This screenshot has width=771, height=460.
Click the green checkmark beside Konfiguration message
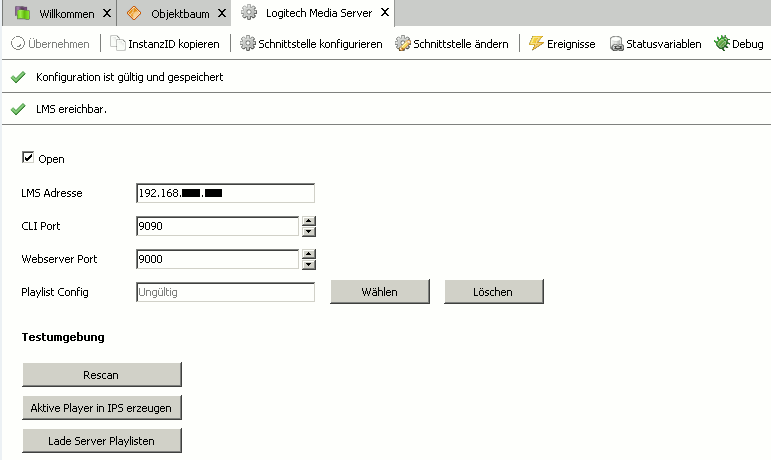pyautogui.click(x=18, y=77)
